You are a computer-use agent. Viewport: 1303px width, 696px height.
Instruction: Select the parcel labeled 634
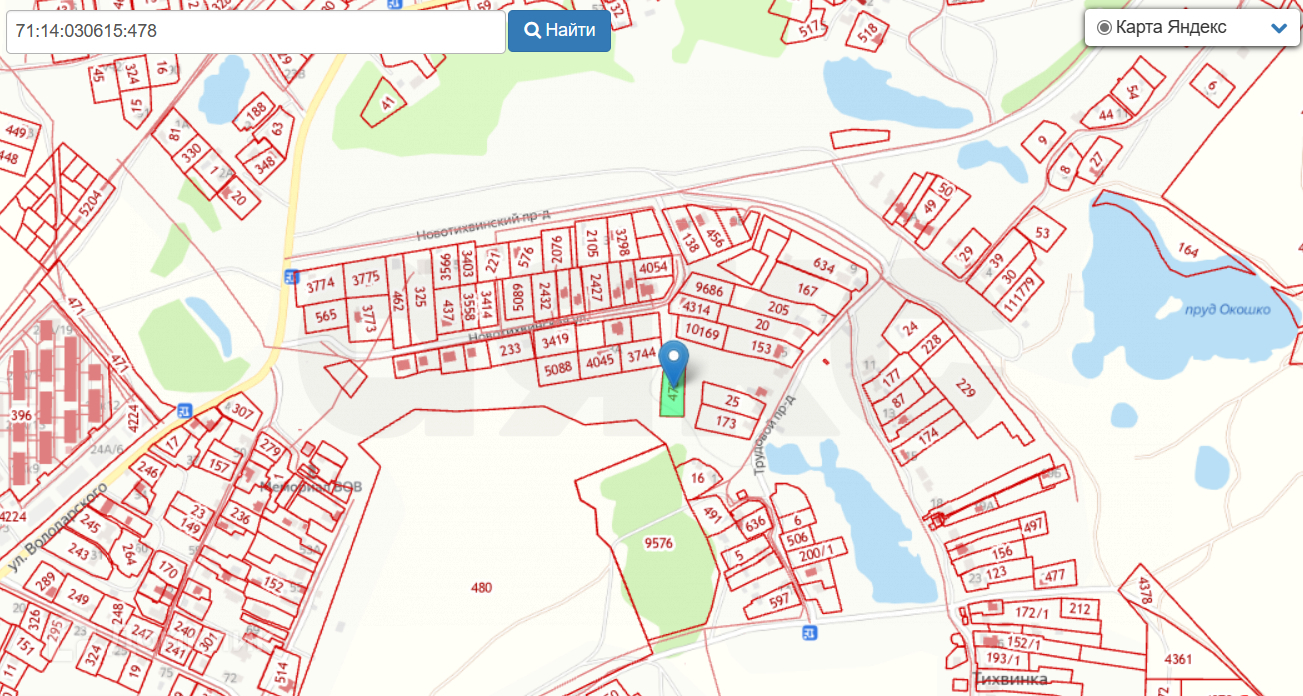[x=824, y=266]
